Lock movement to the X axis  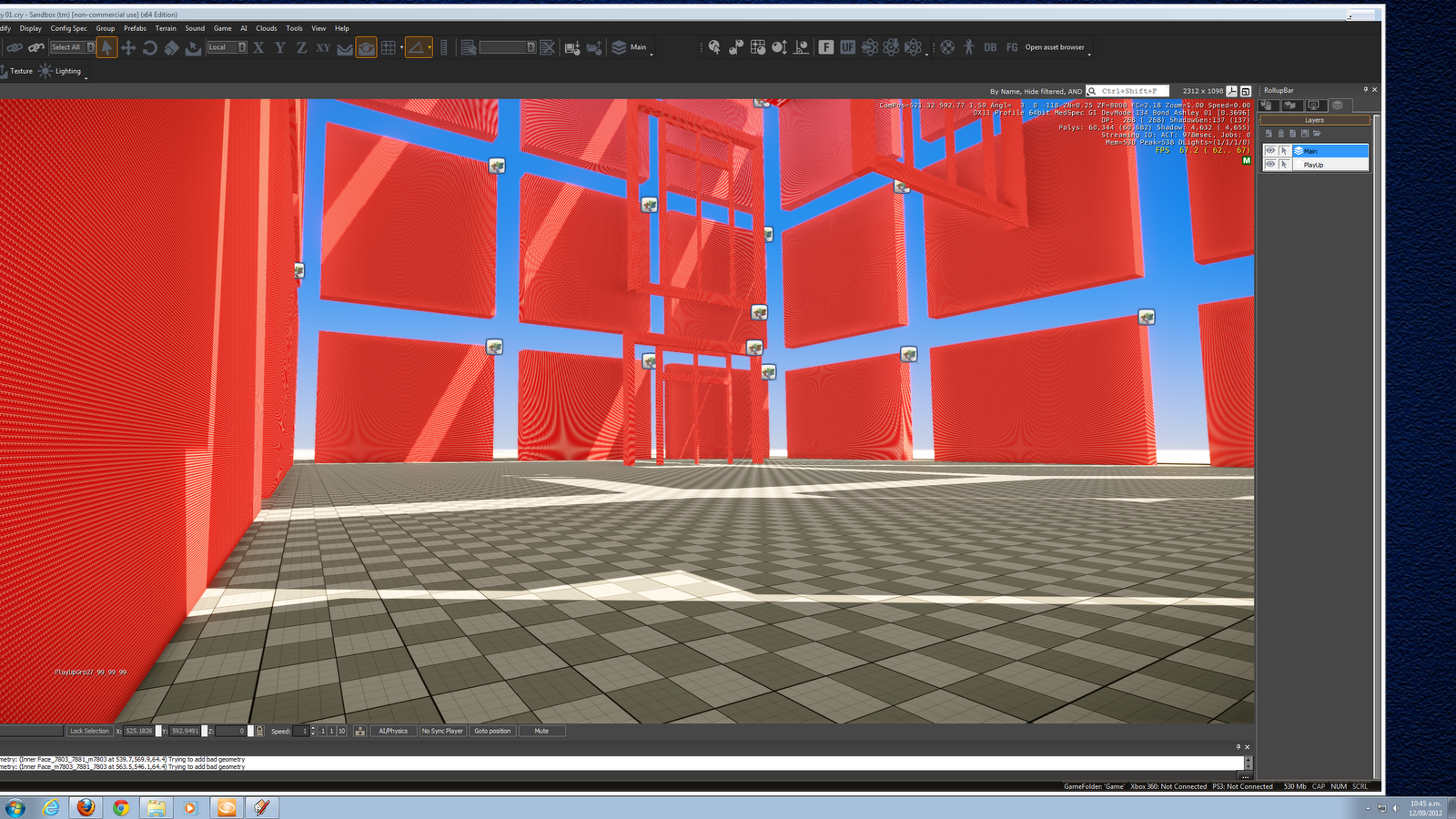point(258,47)
